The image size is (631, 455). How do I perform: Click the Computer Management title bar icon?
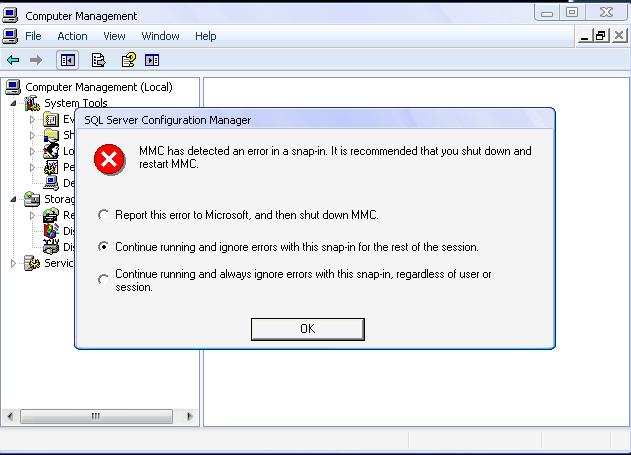10,15
